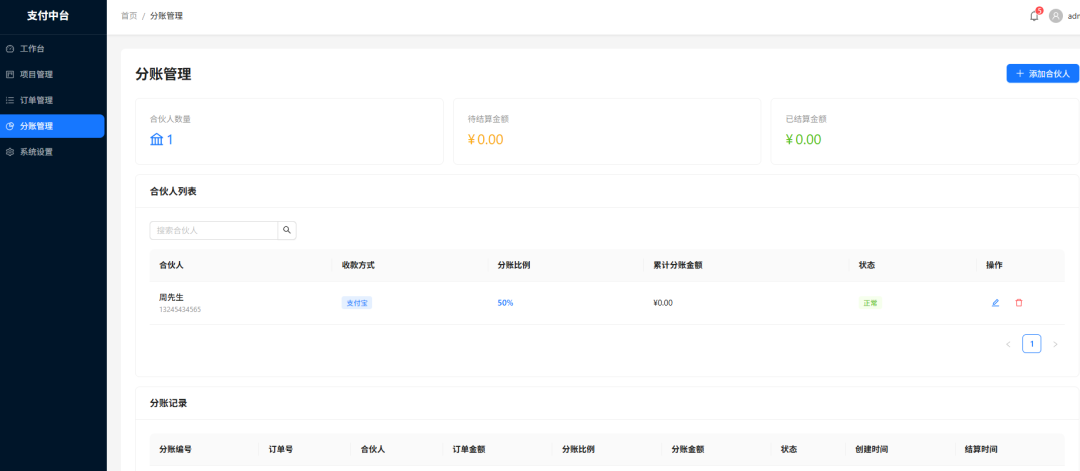Click the 订单管理 list icon
The width and height of the screenshot is (1080, 471).
point(10,100)
